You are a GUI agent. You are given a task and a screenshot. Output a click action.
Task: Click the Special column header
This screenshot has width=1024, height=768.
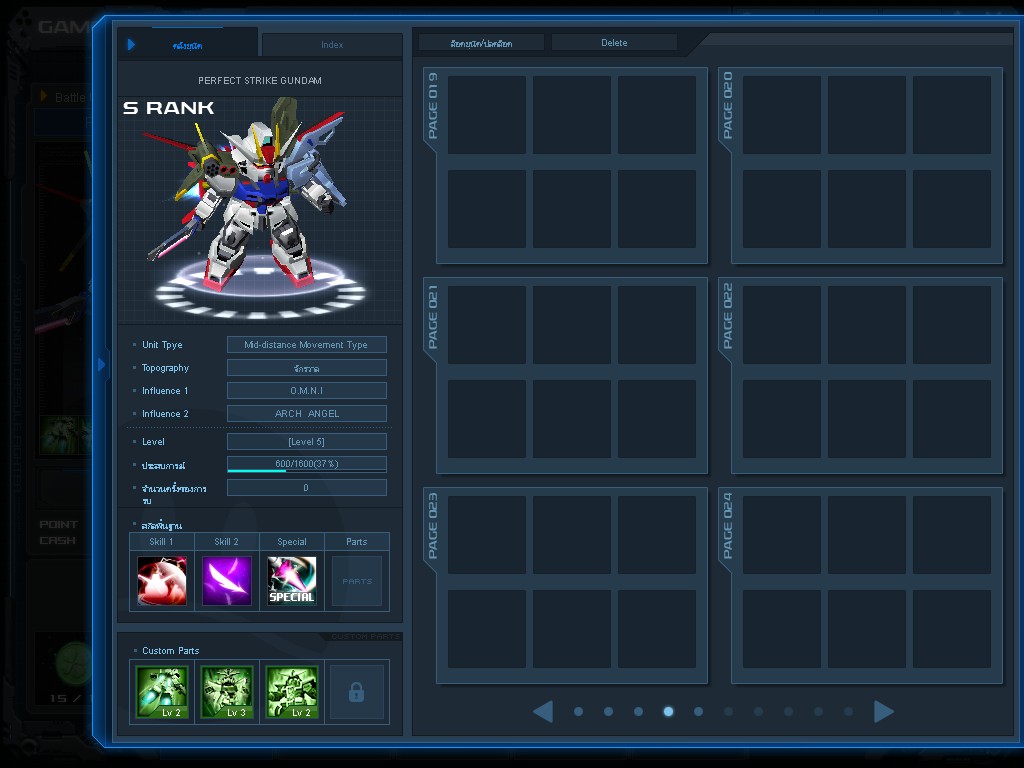click(x=292, y=541)
